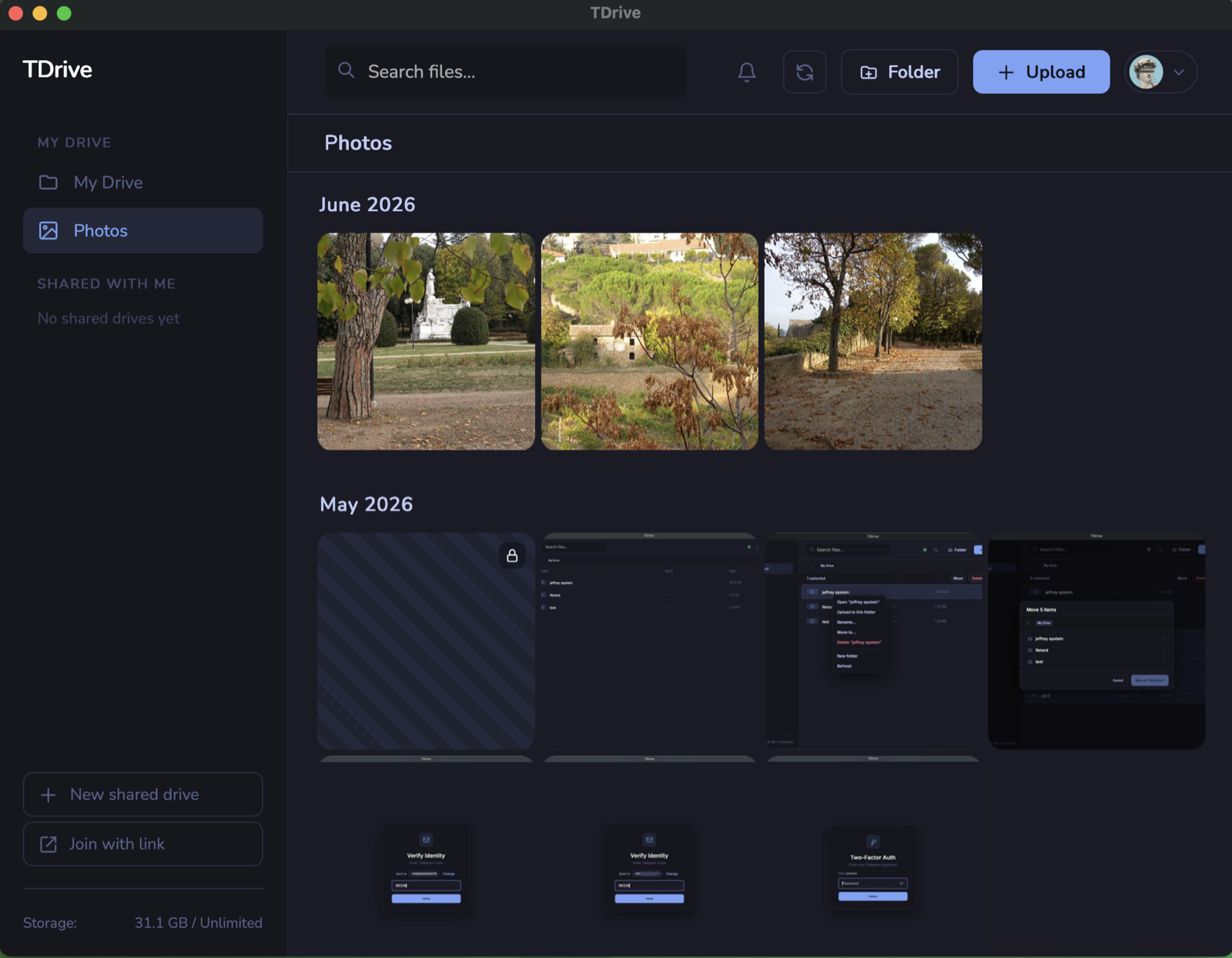Viewport: 1232px width, 958px height.
Task: Open the tree-lined autumn path photo
Action: pos(873,342)
